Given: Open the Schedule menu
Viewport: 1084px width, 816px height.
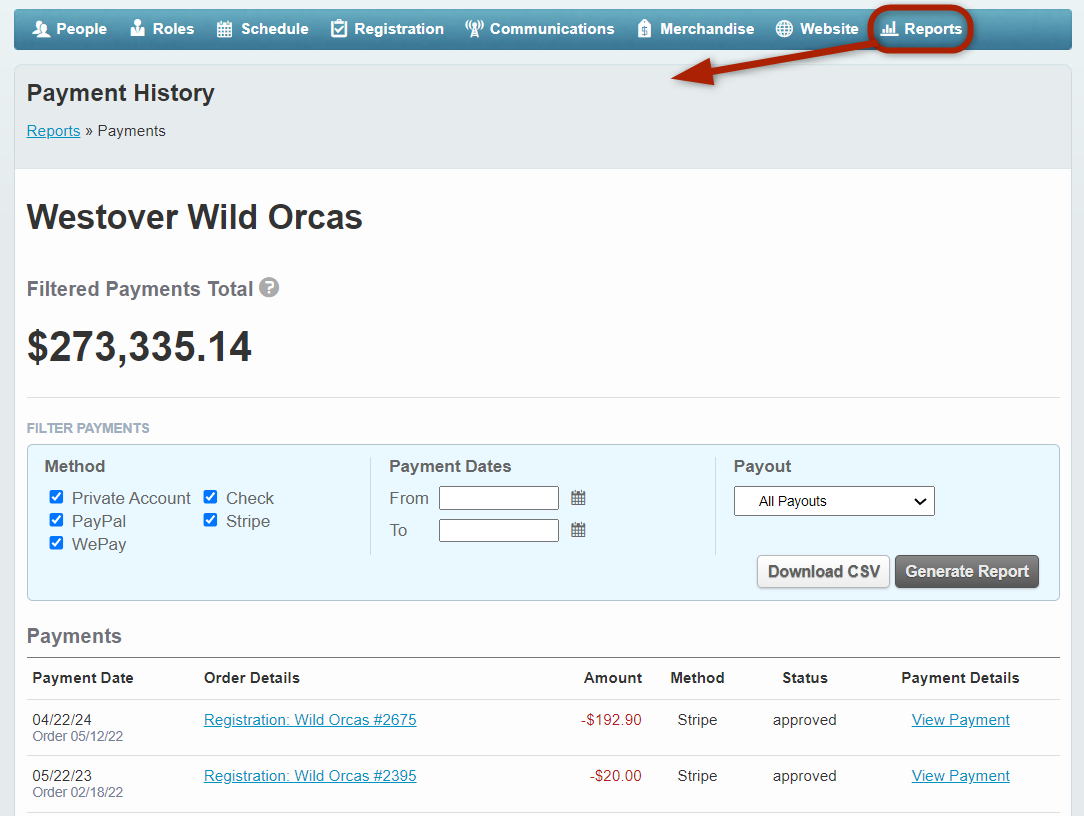Looking at the screenshot, I should tap(263, 29).
